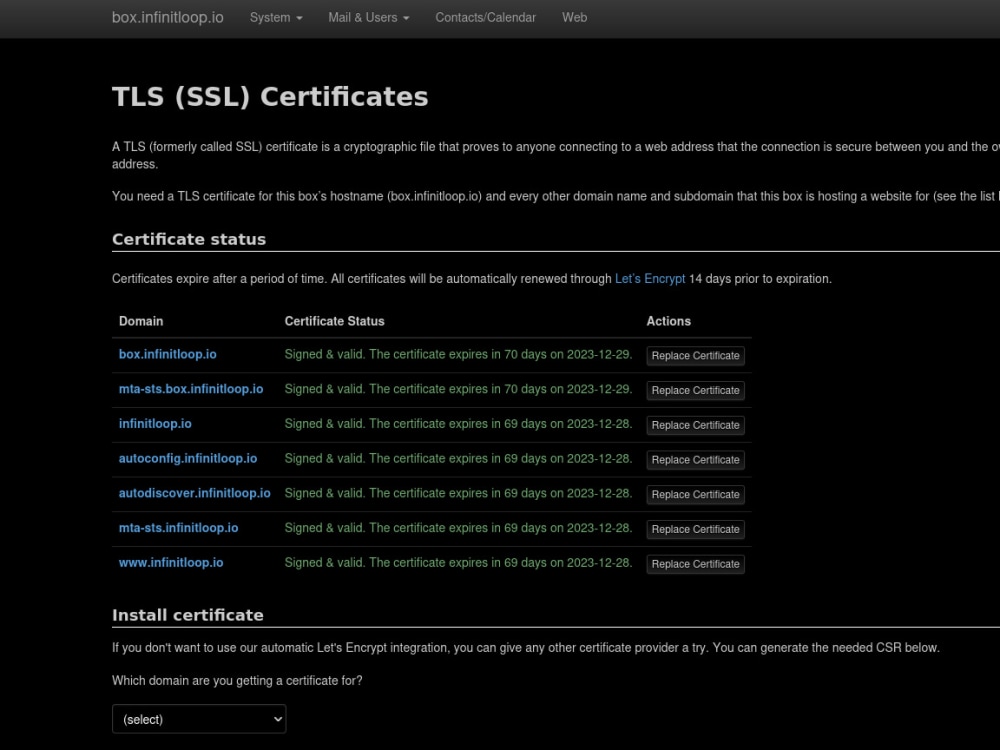The width and height of the screenshot is (1000, 750).
Task: Replace certificate for infinitloop.io
Action: pos(695,425)
